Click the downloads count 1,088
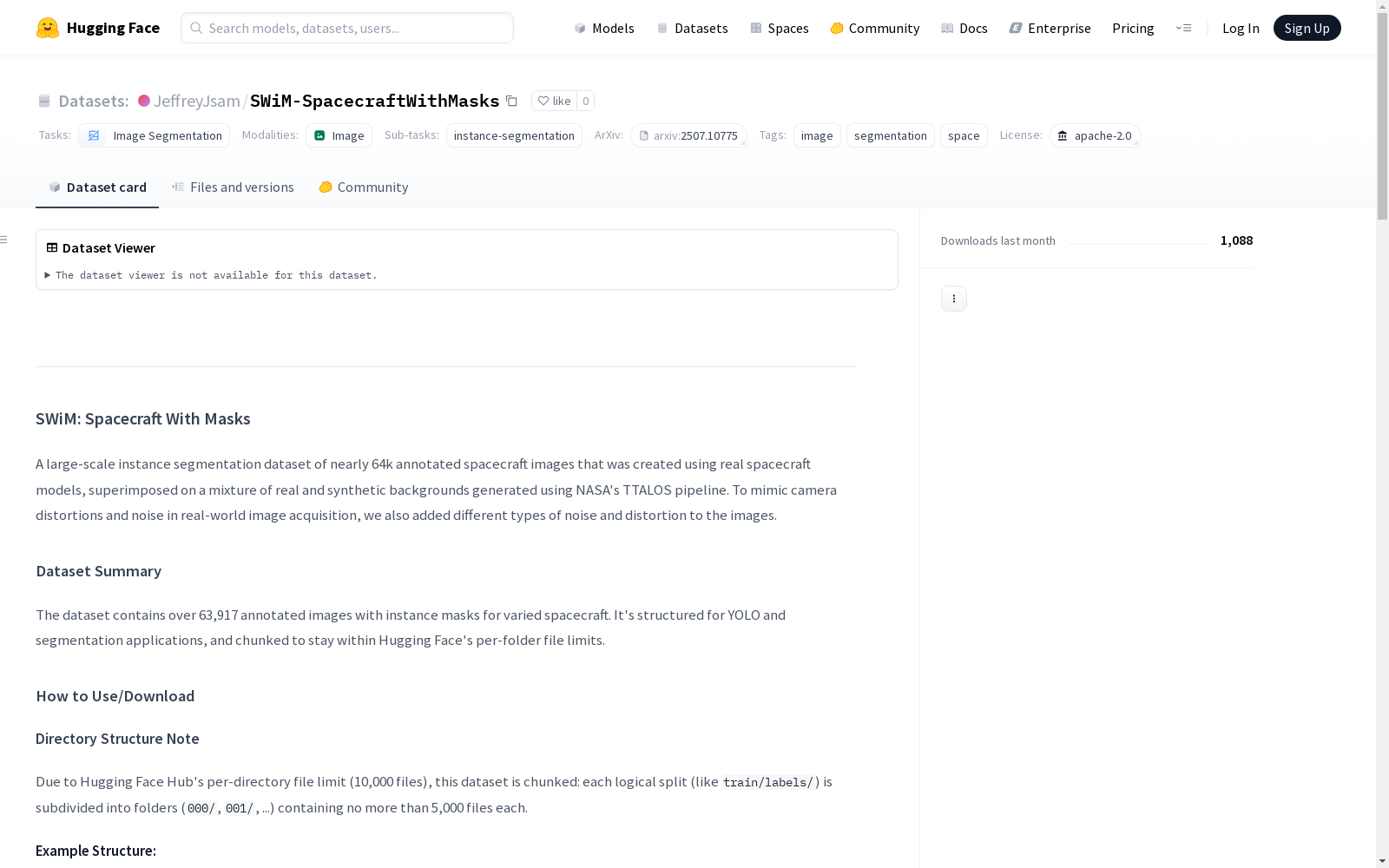The height and width of the screenshot is (868, 1389). (1236, 240)
